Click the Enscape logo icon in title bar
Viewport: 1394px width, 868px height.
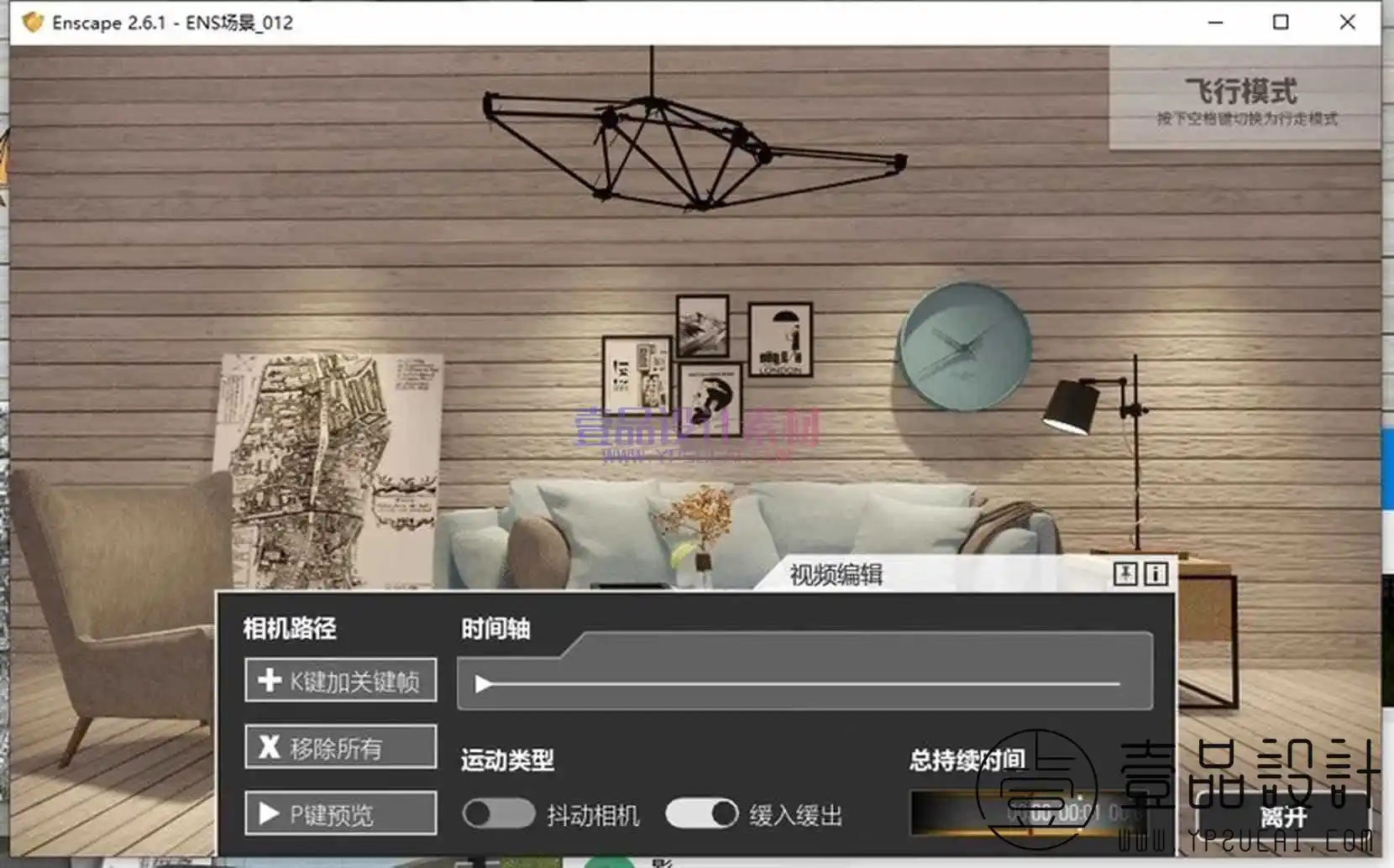pos(33,23)
